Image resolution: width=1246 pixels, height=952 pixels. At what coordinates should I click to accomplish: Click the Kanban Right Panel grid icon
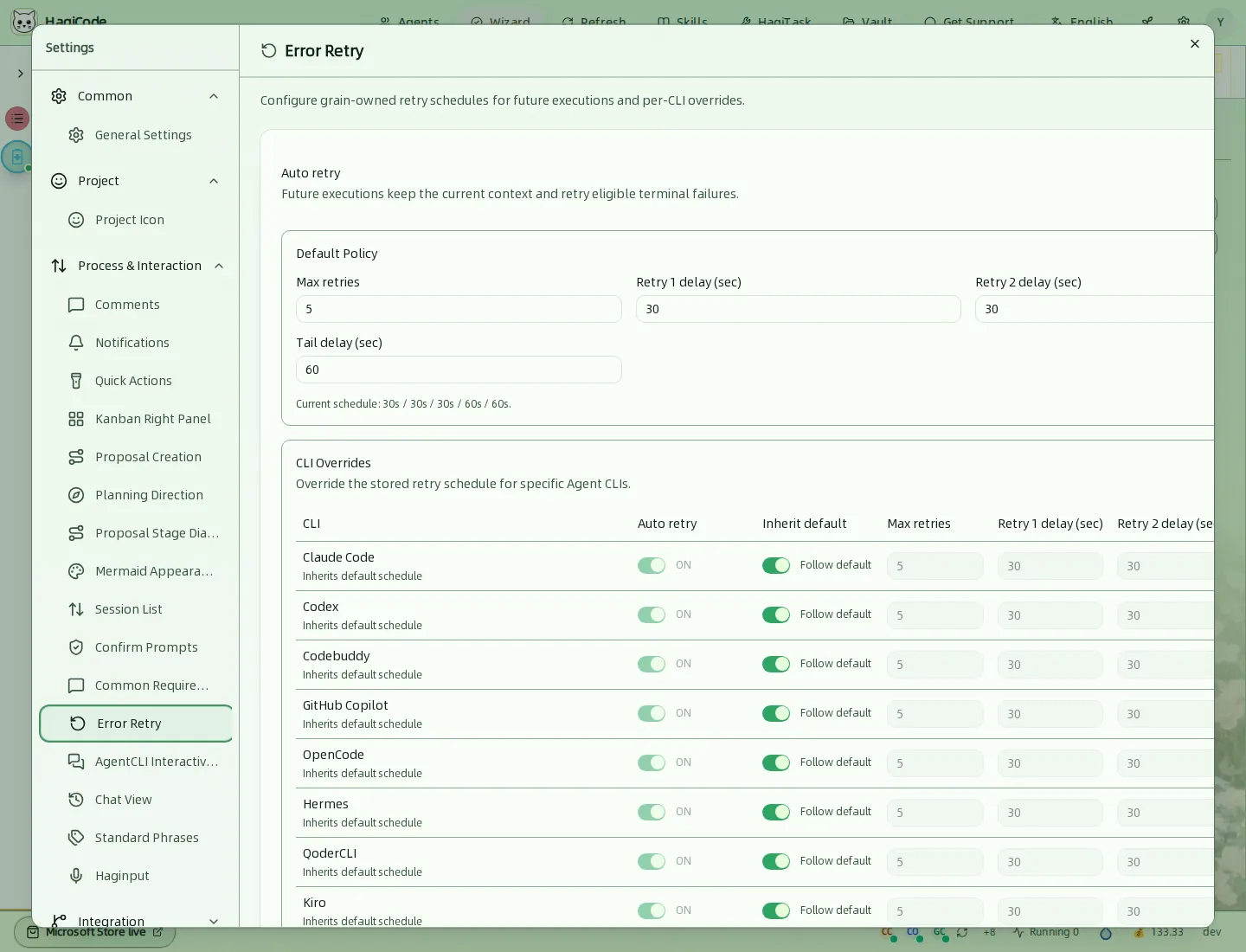tap(76, 419)
